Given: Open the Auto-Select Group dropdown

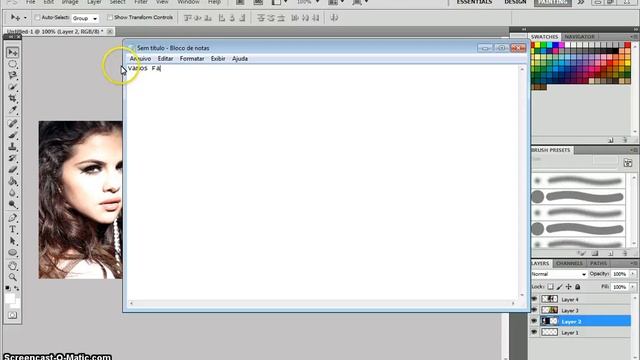Looking at the screenshot, I should pyautogui.click(x=85, y=18).
